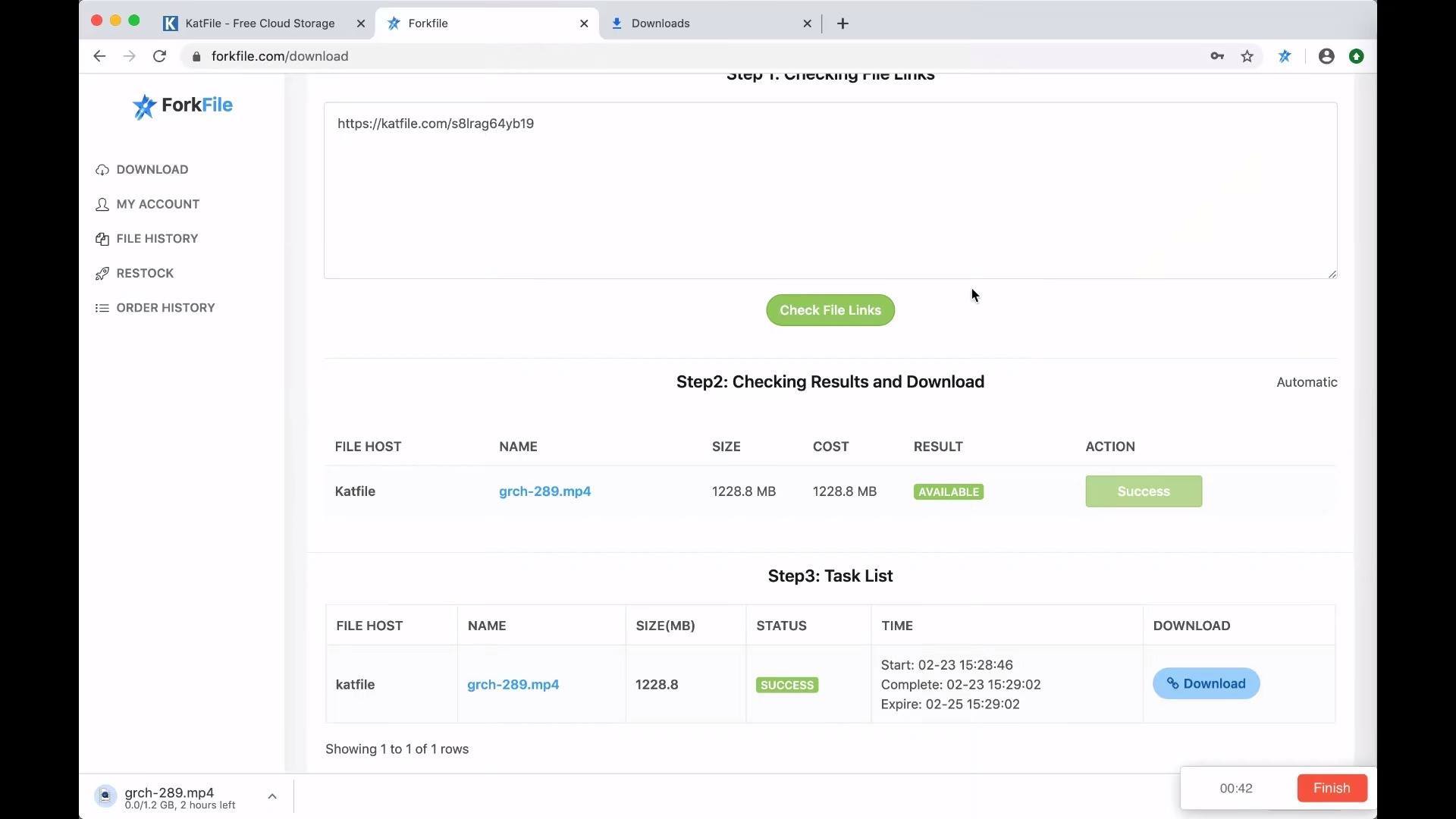
Task: Click the 00:42 timer display
Action: click(x=1236, y=789)
